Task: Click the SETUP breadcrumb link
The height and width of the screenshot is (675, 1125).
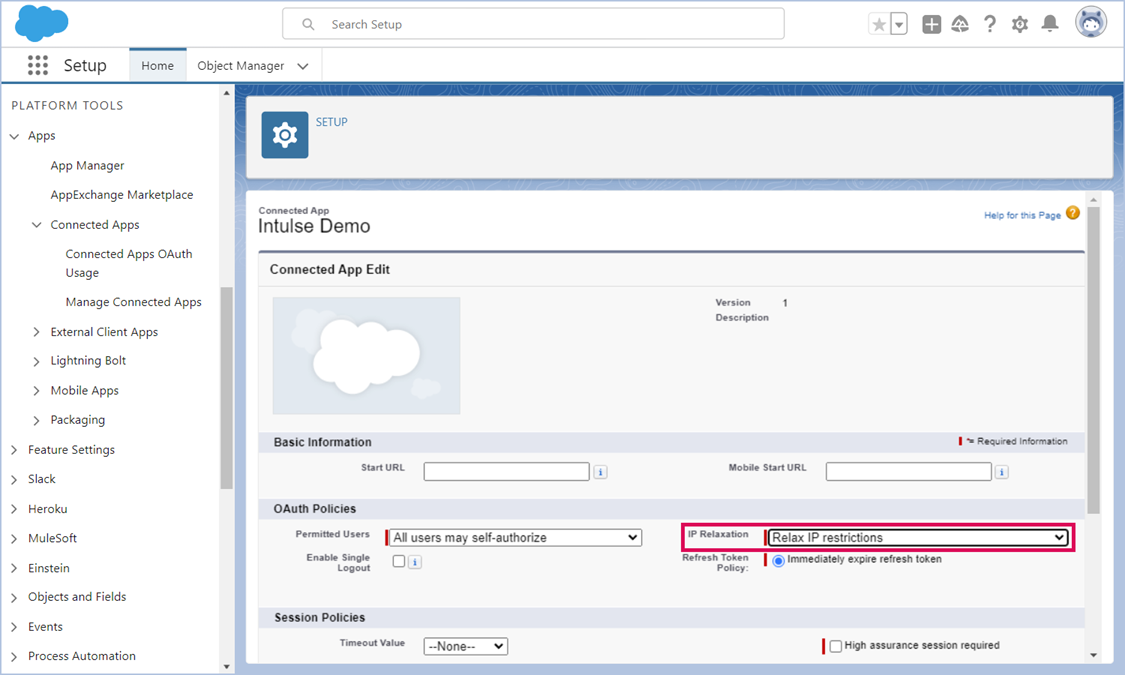Action: [331, 122]
